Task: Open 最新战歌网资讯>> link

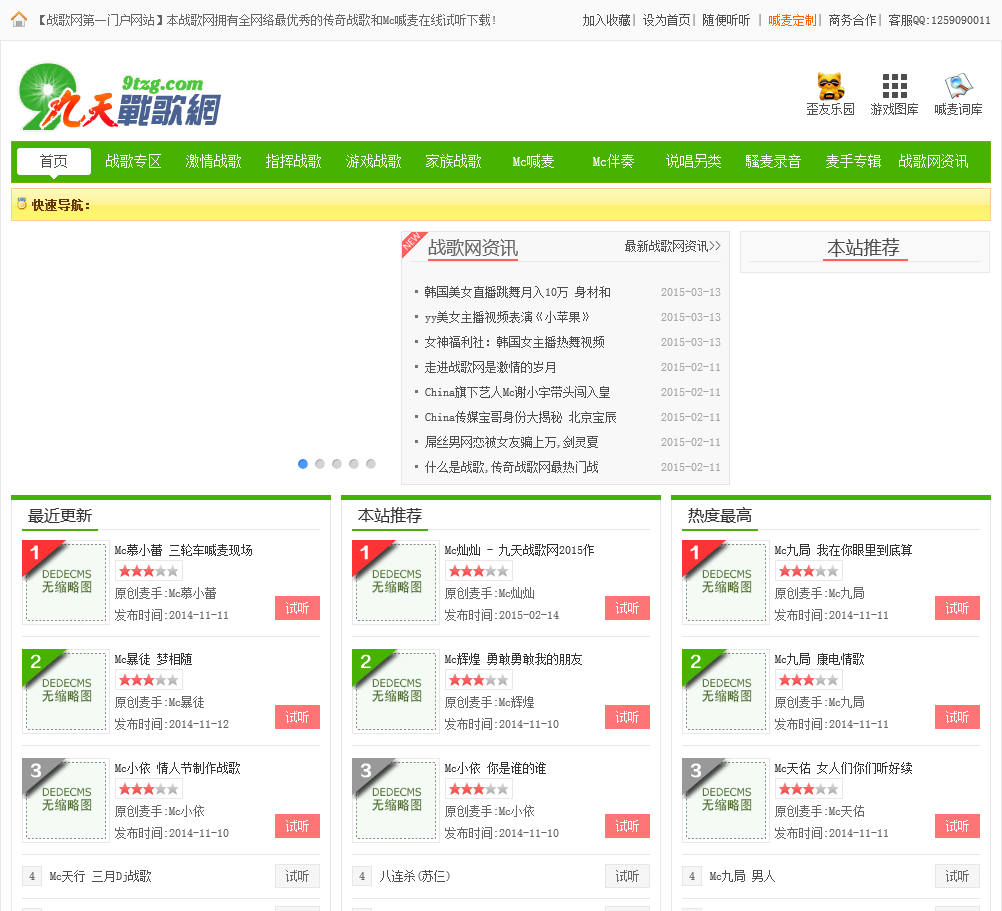Action: click(672, 246)
